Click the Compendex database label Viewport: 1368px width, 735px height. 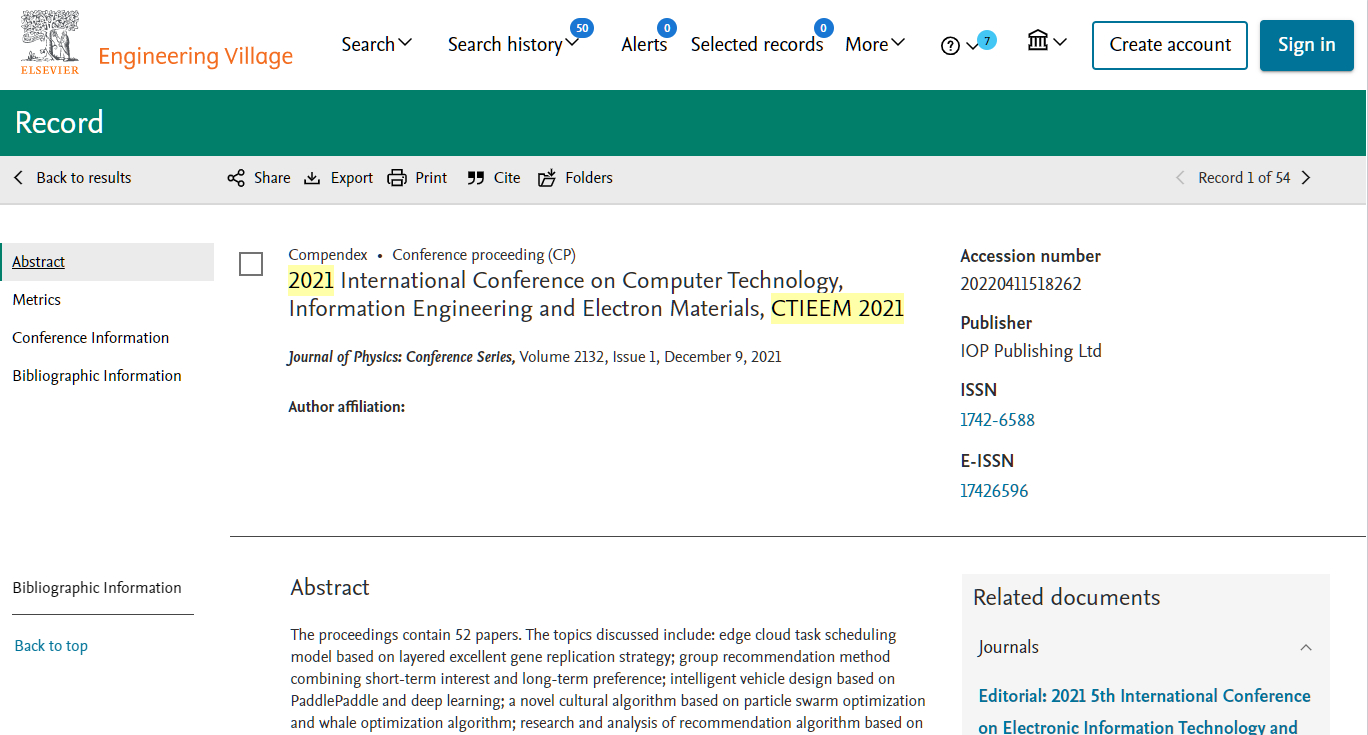point(328,255)
